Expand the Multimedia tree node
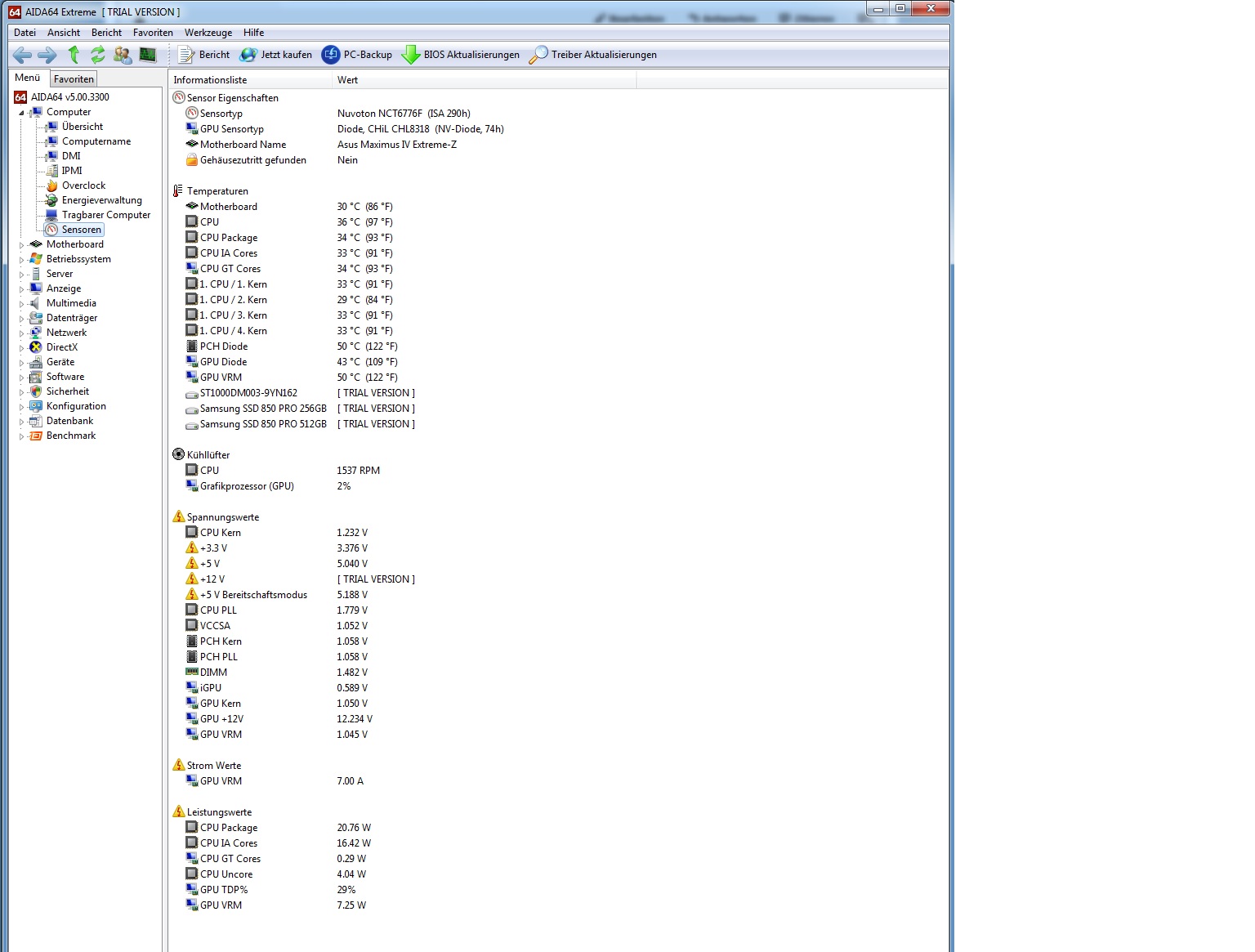This screenshot has width=1255, height=952. click(22, 303)
